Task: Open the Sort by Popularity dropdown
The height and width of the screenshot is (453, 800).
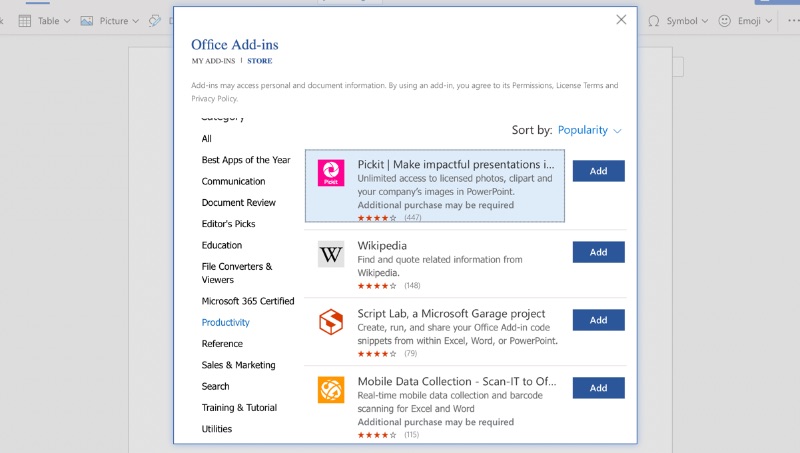Action: pos(589,130)
